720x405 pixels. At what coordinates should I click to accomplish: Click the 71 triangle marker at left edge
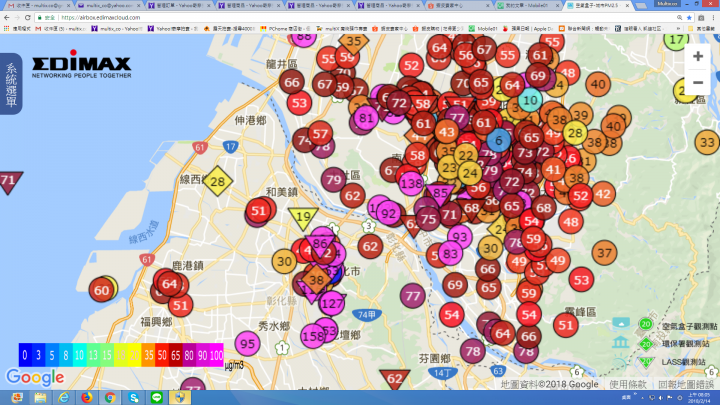tap(9, 181)
